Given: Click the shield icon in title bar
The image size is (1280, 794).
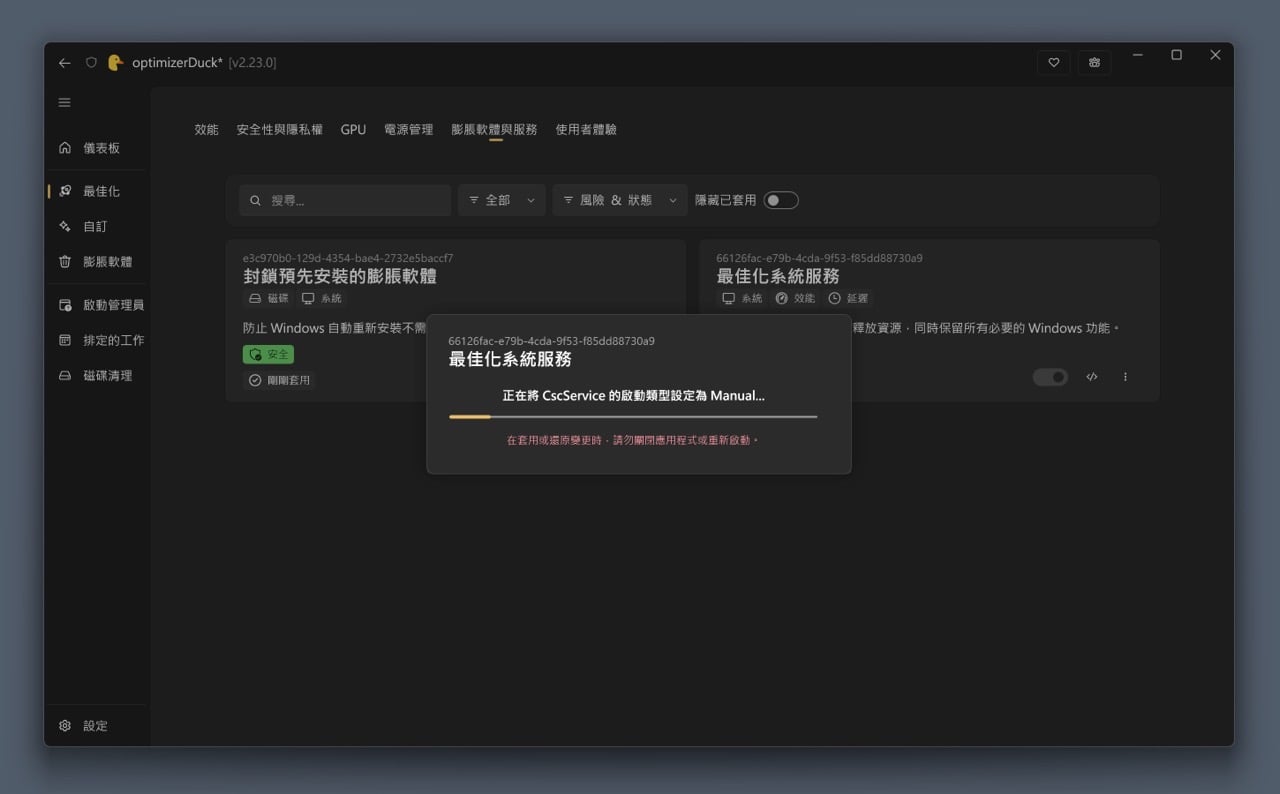Looking at the screenshot, I should click(91, 63).
